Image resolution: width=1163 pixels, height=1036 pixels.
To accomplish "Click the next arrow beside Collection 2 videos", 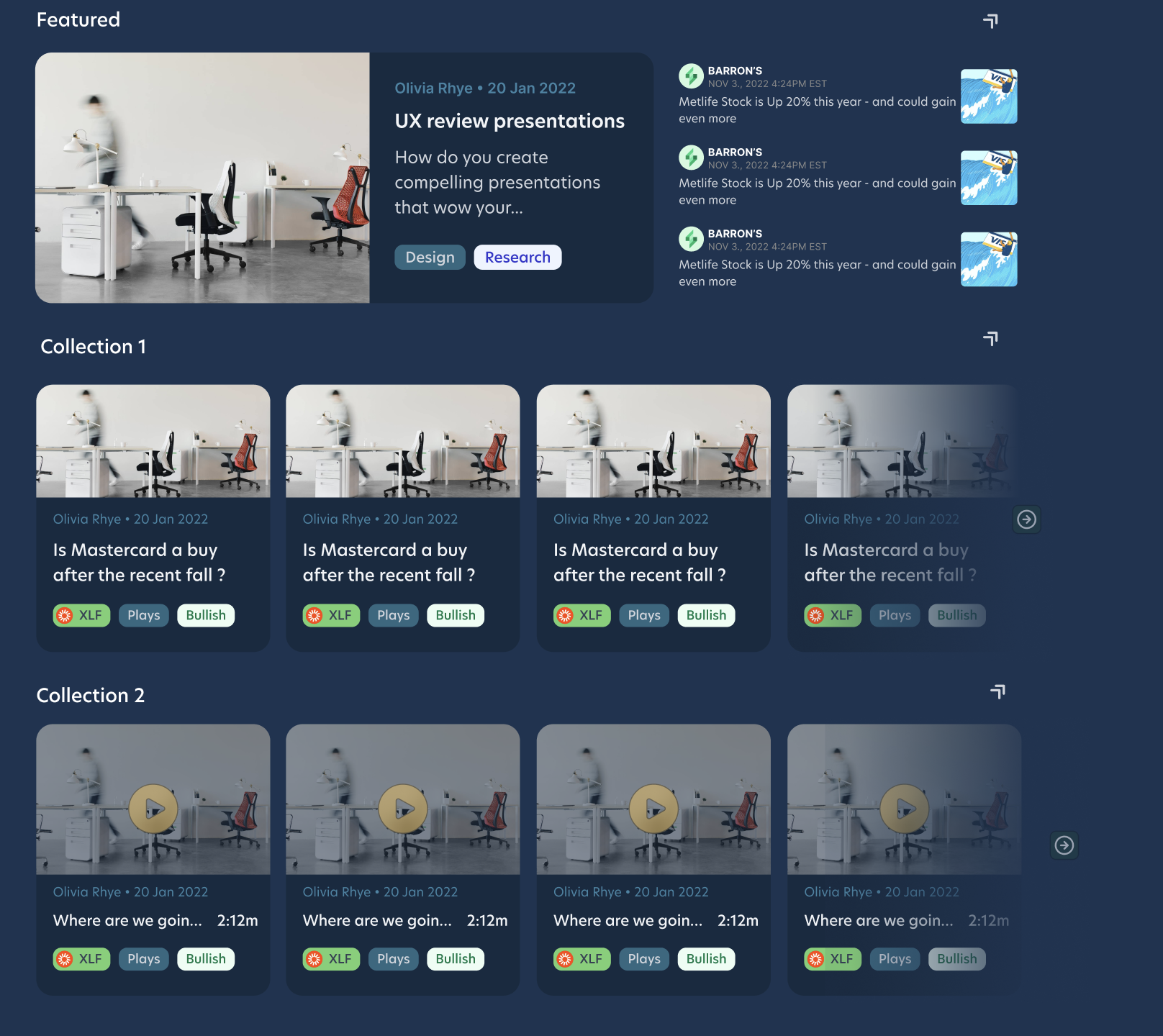I will pos(1064,845).
